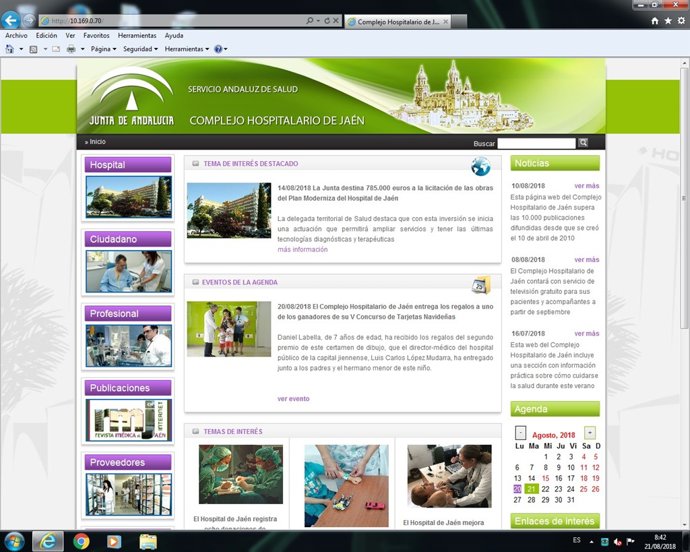Click the action center flag tray icon

coord(631,541)
